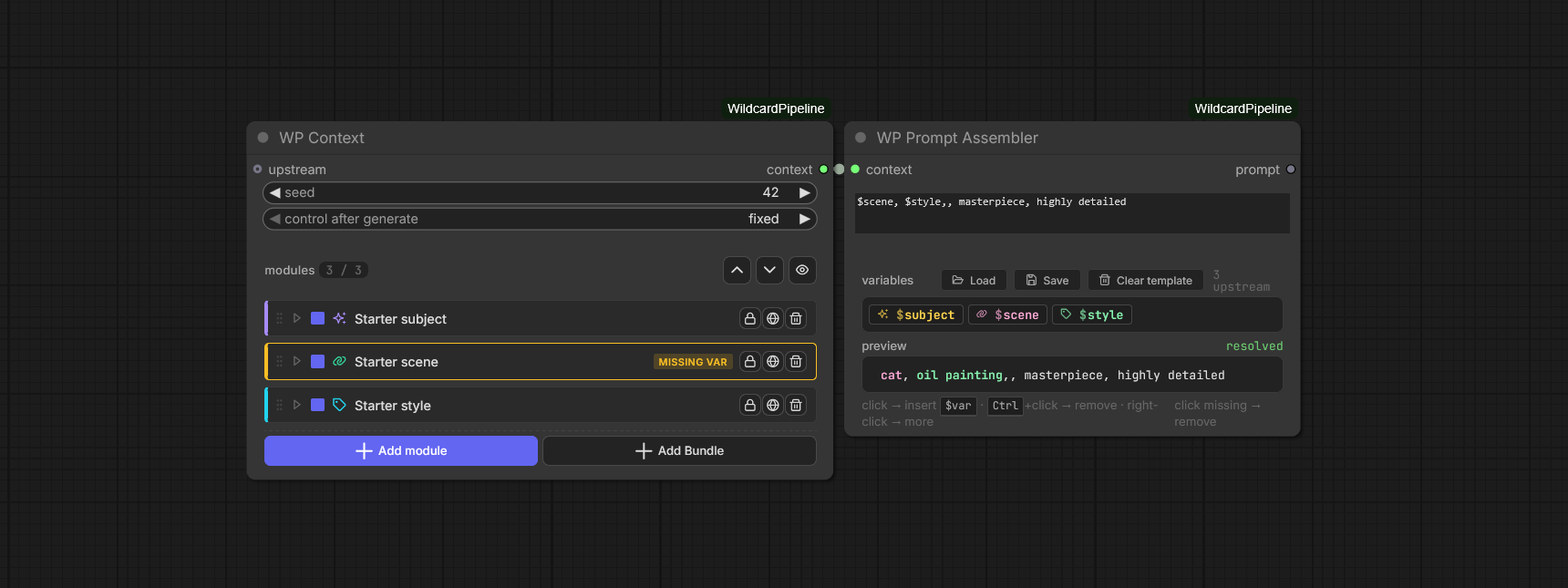Click the move modules up arrow button
Viewport: 1568px width, 588px height.
[x=737, y=270]
